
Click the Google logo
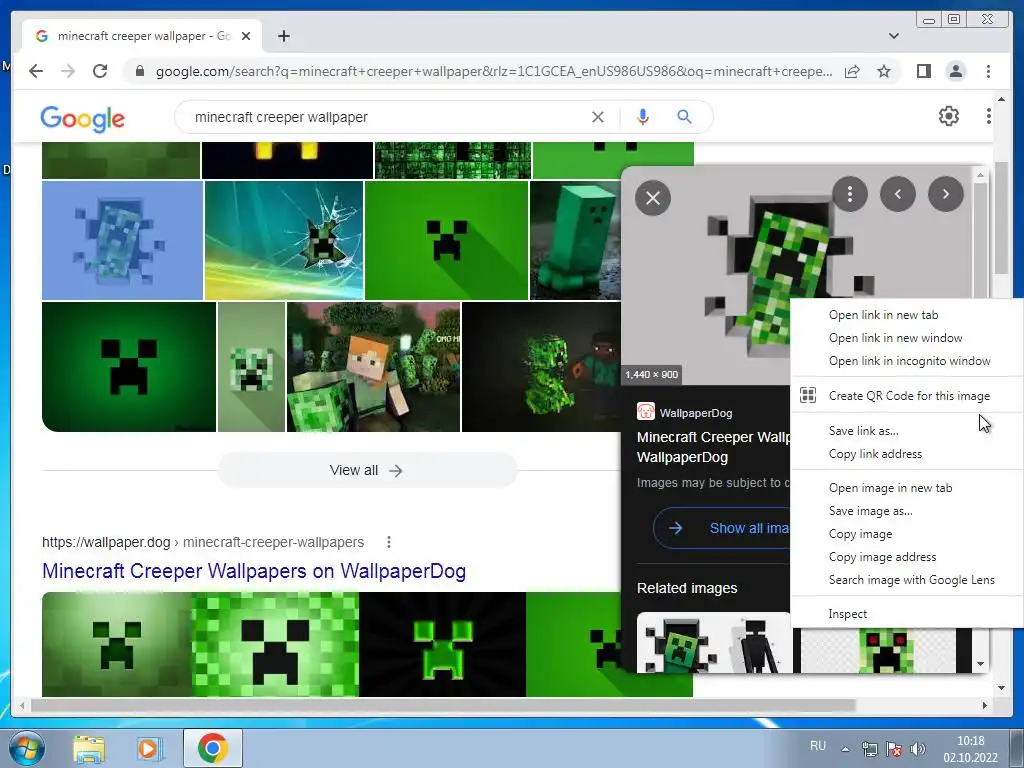coord(82,118)
